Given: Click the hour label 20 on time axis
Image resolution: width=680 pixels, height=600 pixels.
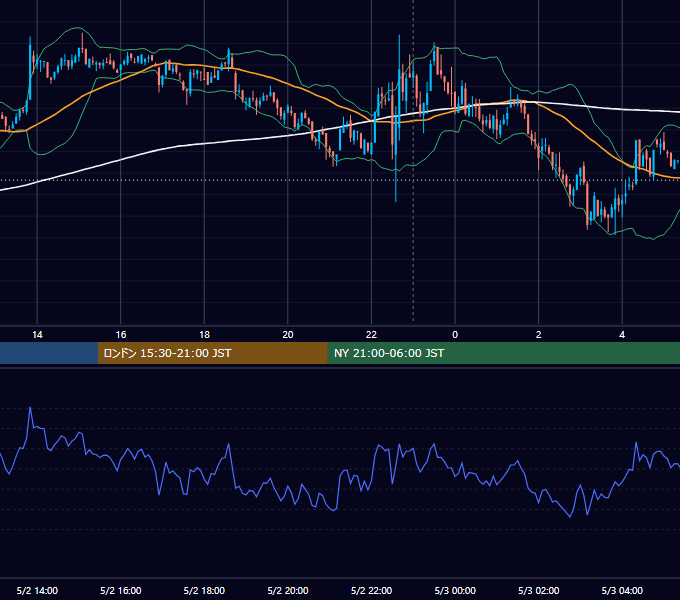Looking at the screenshot, I should click(x=288, y=335).
